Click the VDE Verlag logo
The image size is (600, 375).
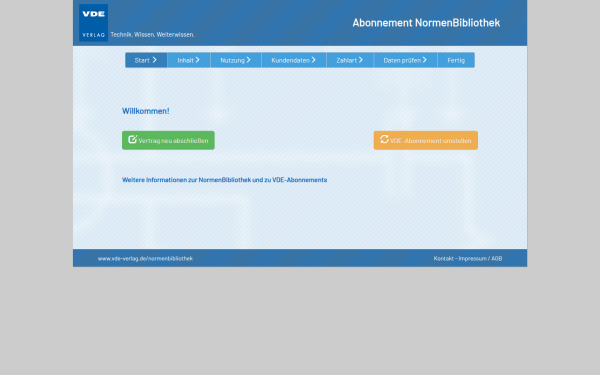tap(93, 23)
